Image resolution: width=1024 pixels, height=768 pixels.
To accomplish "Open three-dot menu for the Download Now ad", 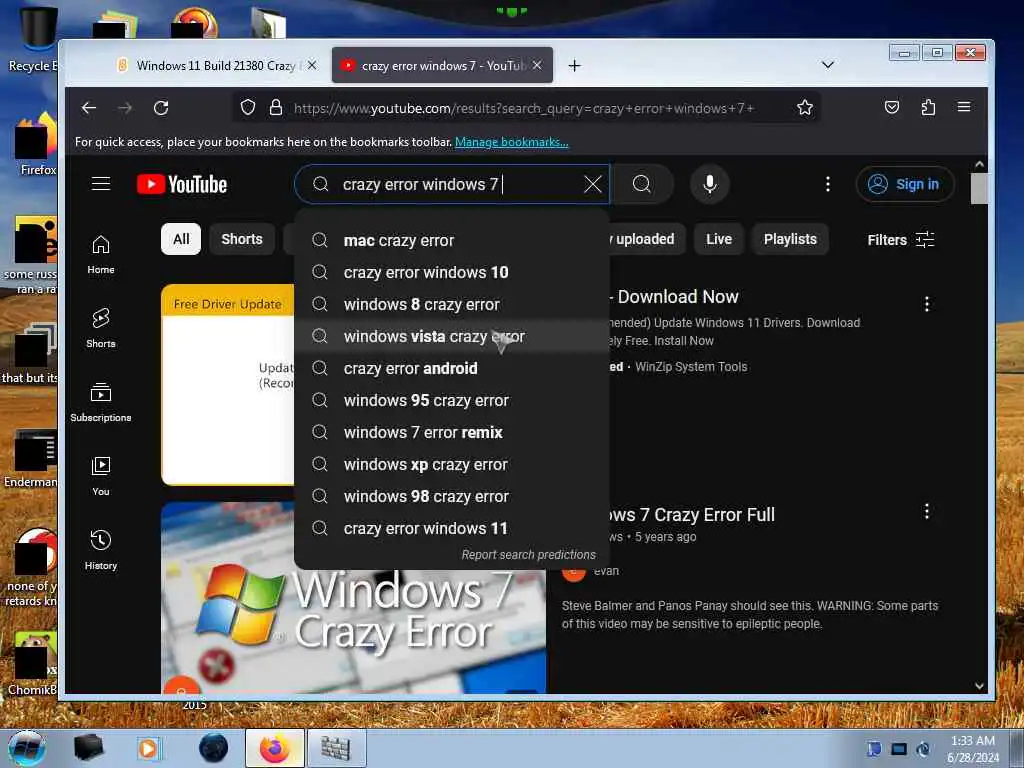I will (927, 304).
